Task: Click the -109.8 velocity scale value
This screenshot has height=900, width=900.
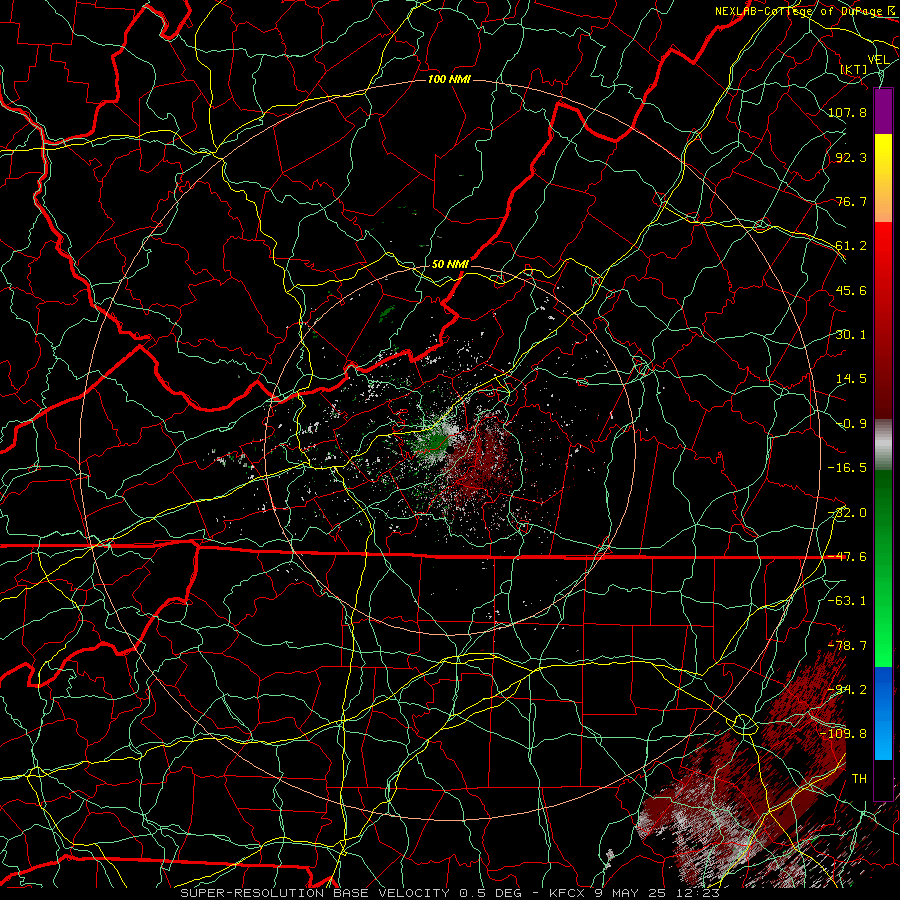Action: (x=843, y=734)
